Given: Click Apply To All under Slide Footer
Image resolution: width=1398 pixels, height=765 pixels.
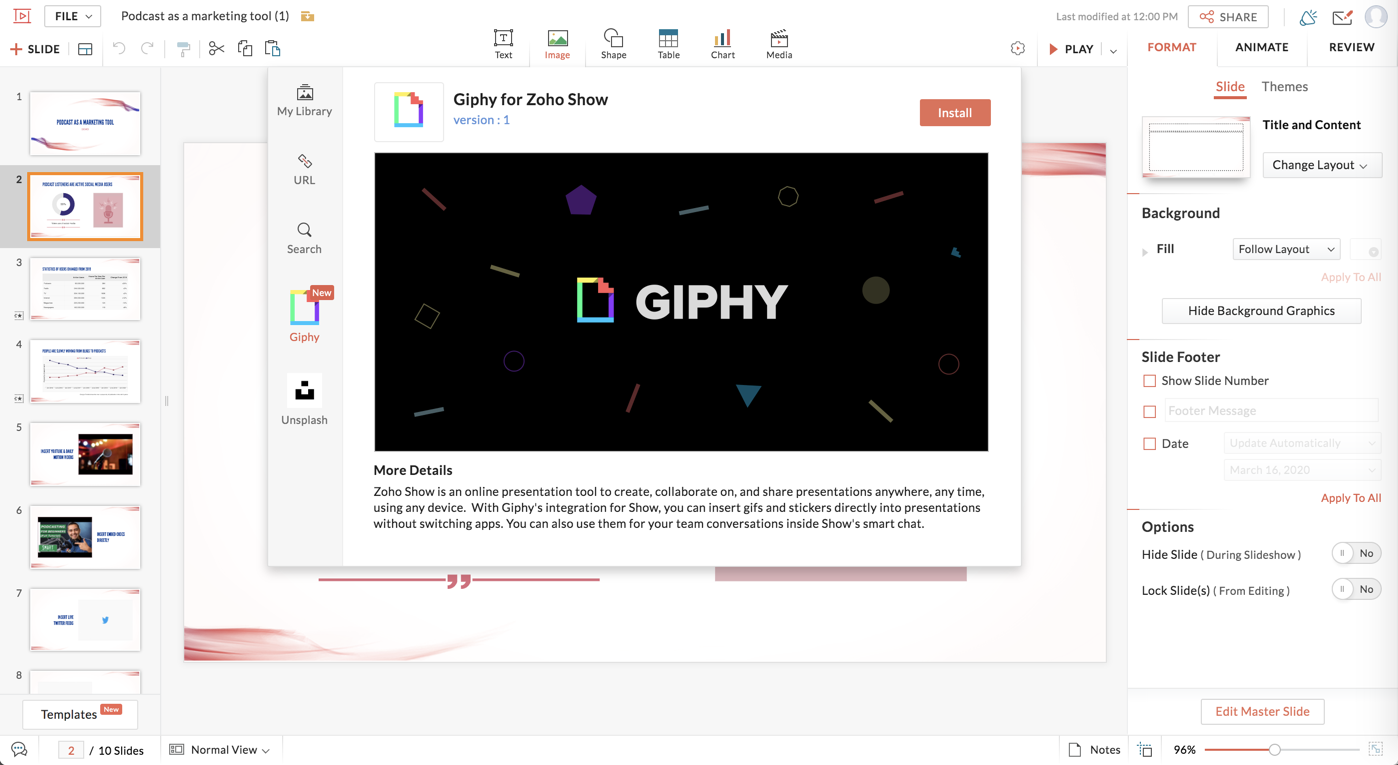Looking at the screenshot, I should coord(1350,498).
